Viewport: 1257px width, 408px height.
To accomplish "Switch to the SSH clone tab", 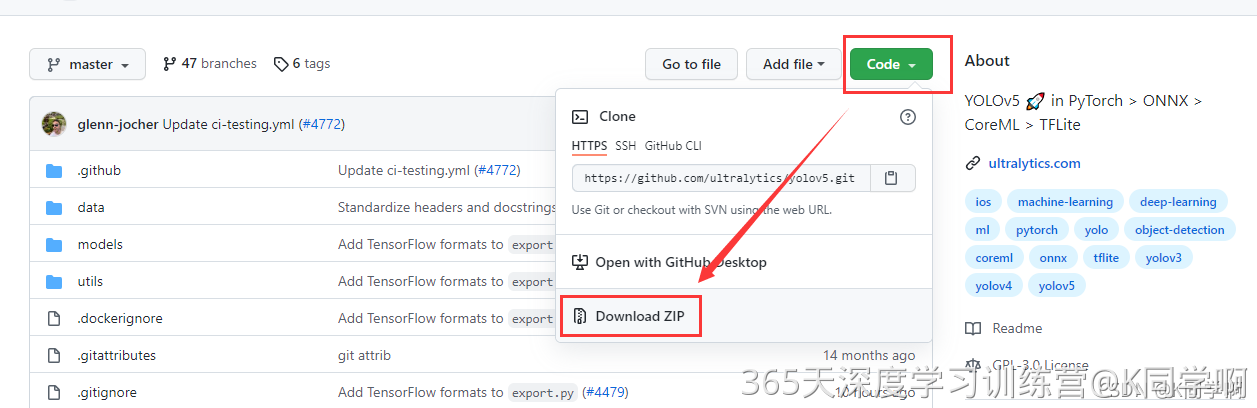I will click(x=625, y=146).
